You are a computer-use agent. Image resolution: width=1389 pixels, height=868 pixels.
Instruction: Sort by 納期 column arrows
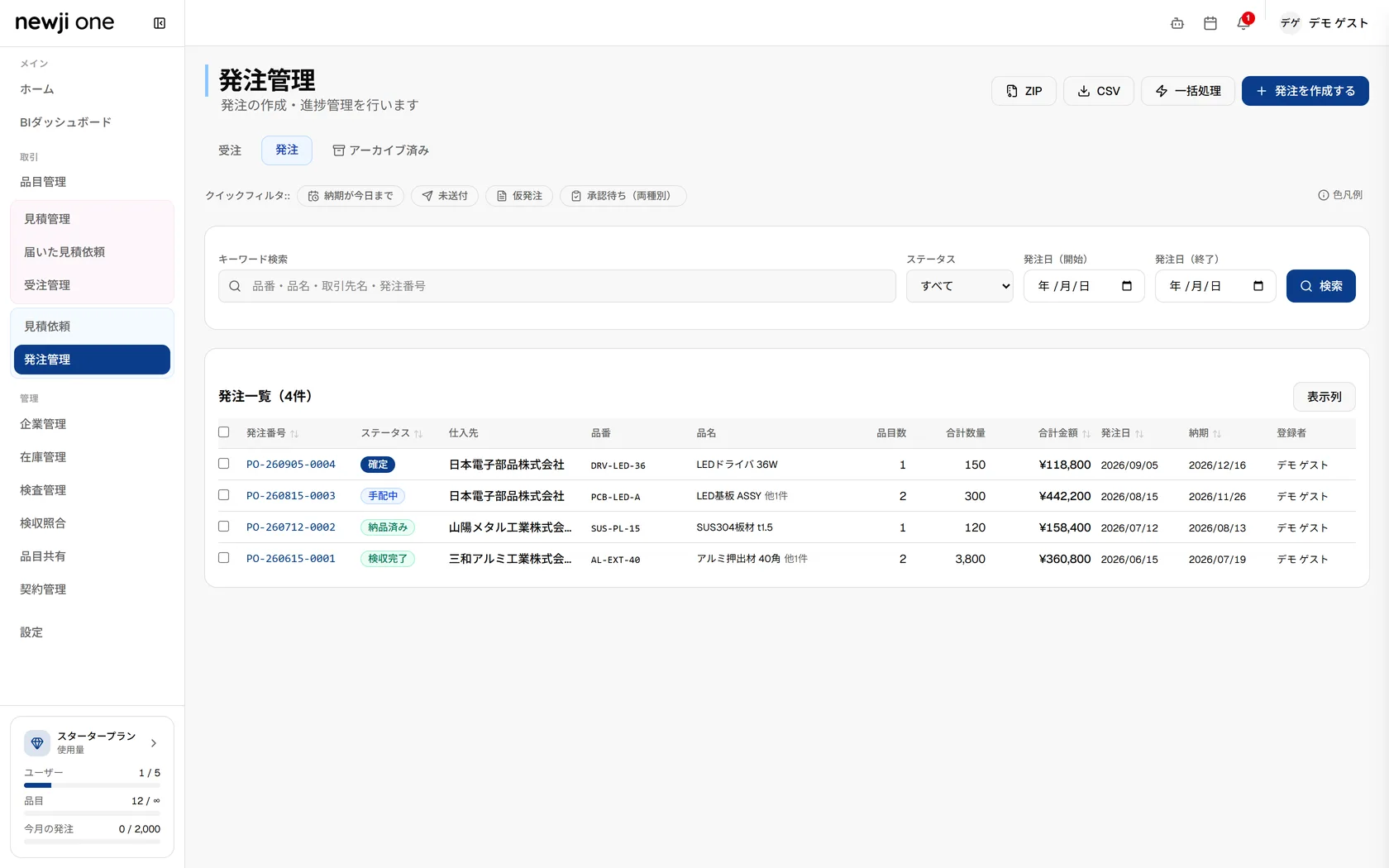coord(1217,434)
